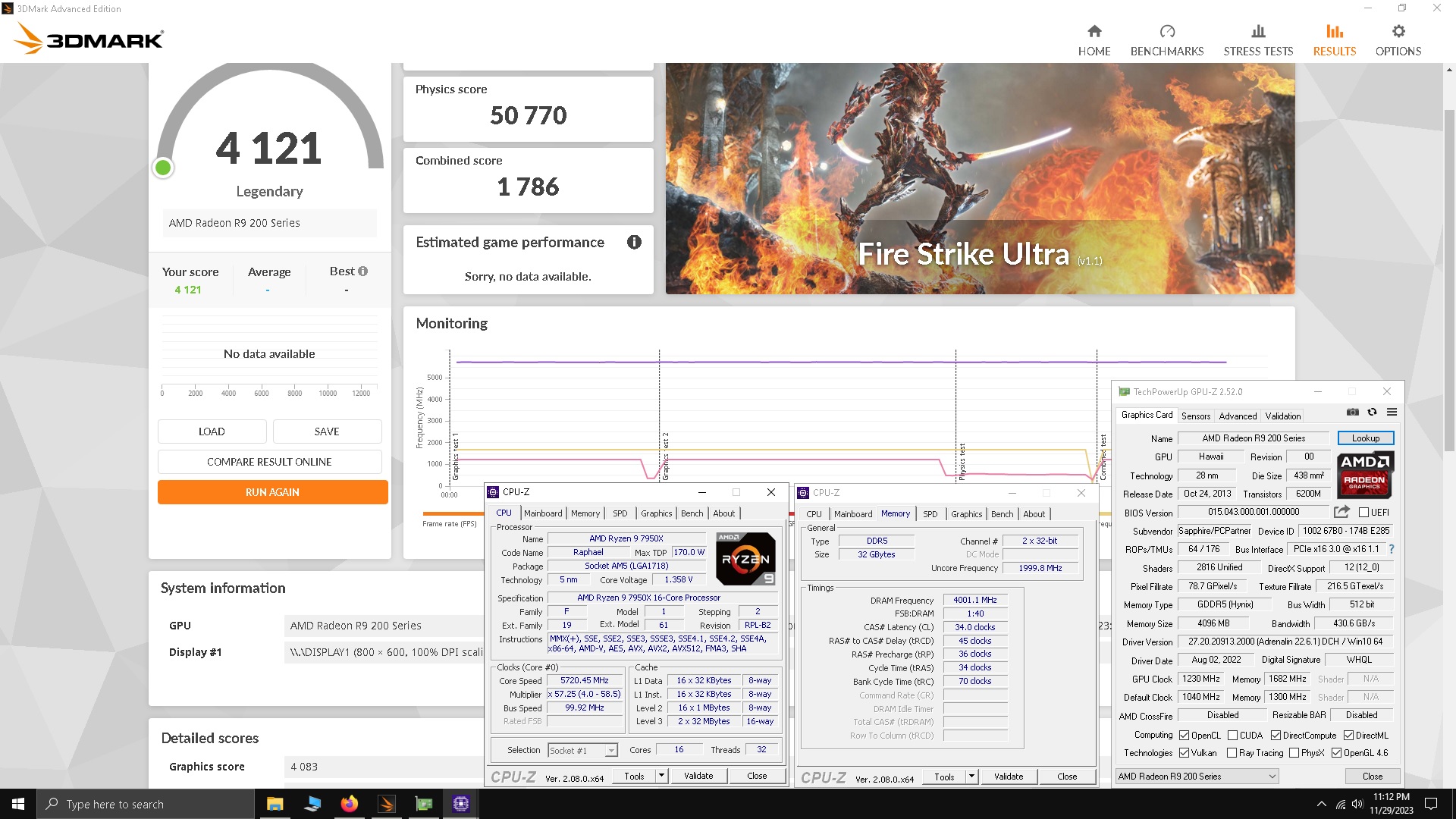1456x819 pixels.
Task: Expand Tools dropdown arrow in Memory CPU-Z
Action: (x=971, y=777)
